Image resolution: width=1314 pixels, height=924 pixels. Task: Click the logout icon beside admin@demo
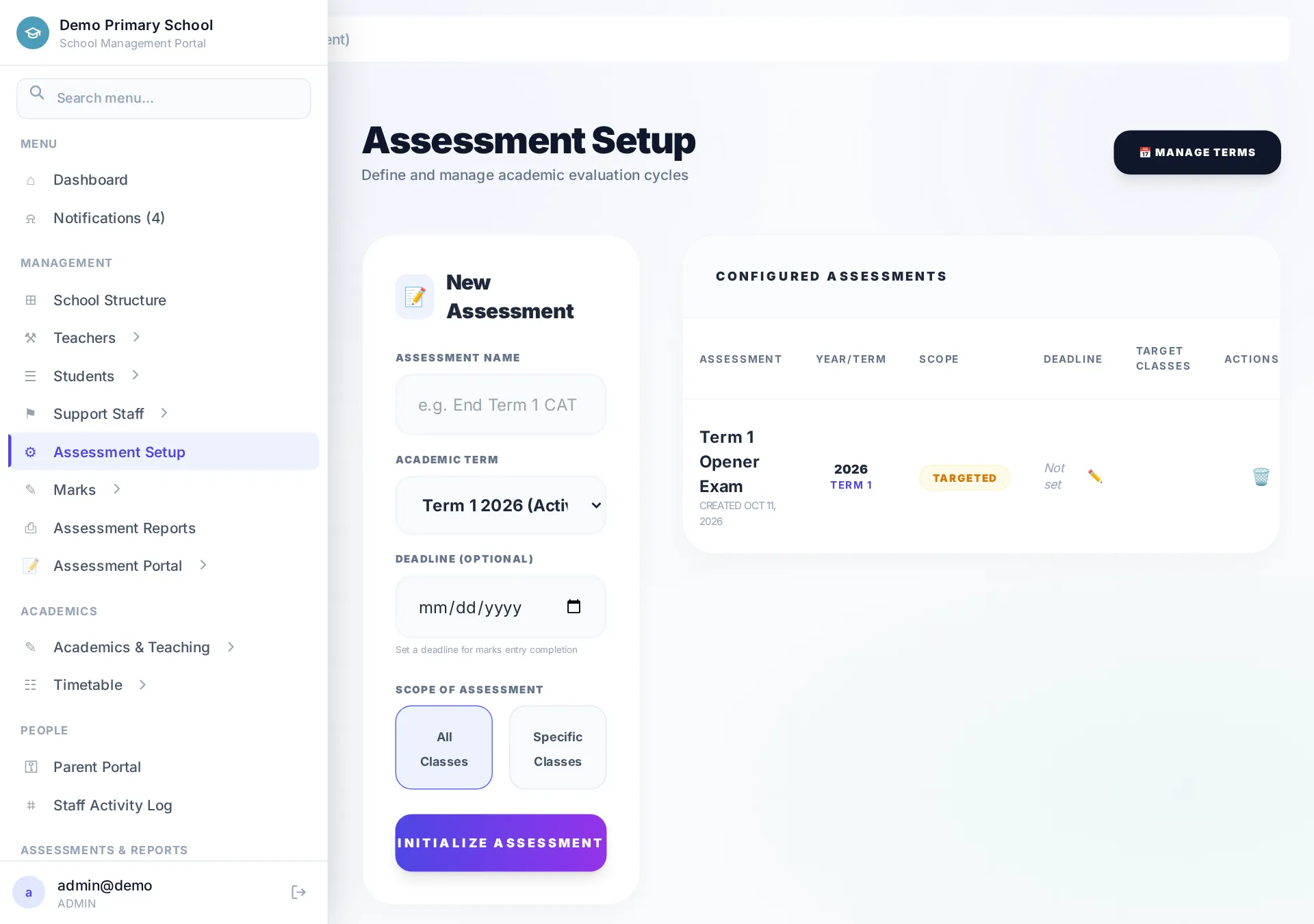click(x=298, y=893)
